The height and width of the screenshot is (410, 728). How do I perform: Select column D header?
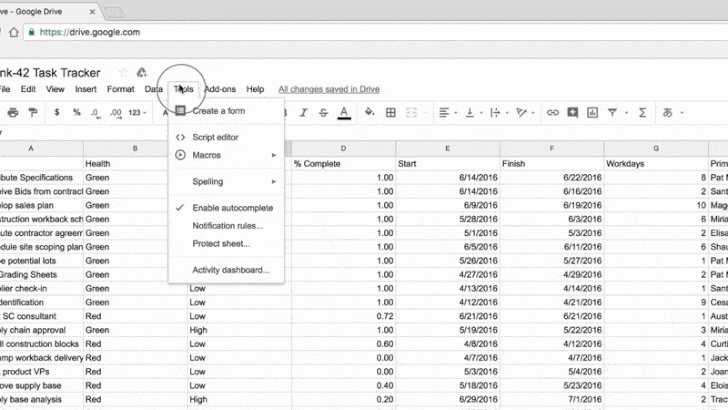344,149
